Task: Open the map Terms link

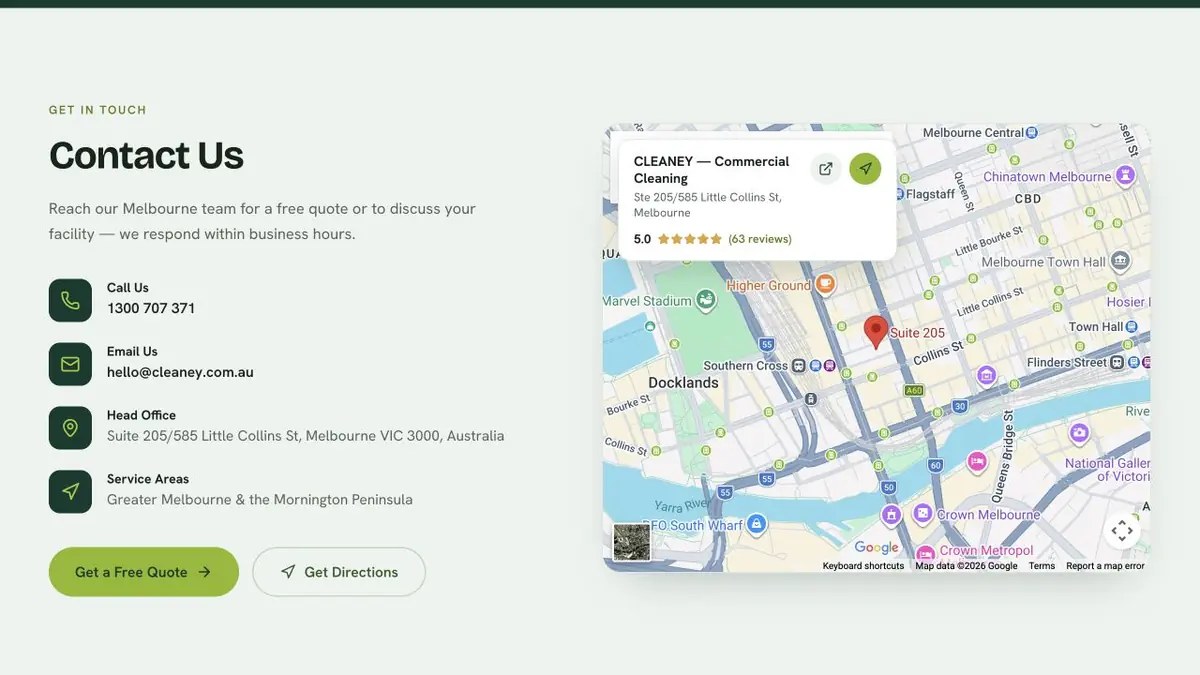Action: pos(1042,566)
